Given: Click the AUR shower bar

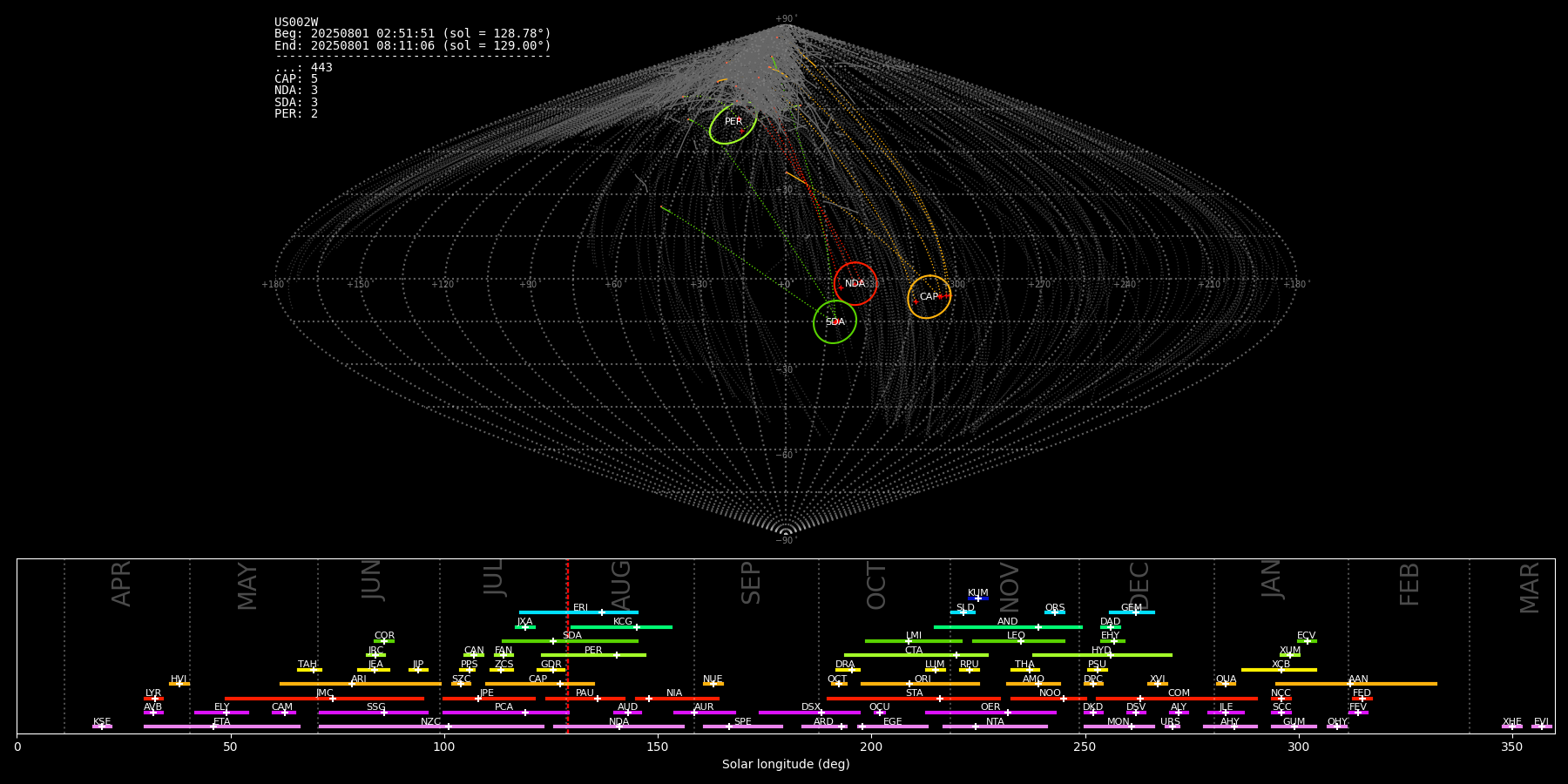Looking at the screenshot, I should point(704,713).
